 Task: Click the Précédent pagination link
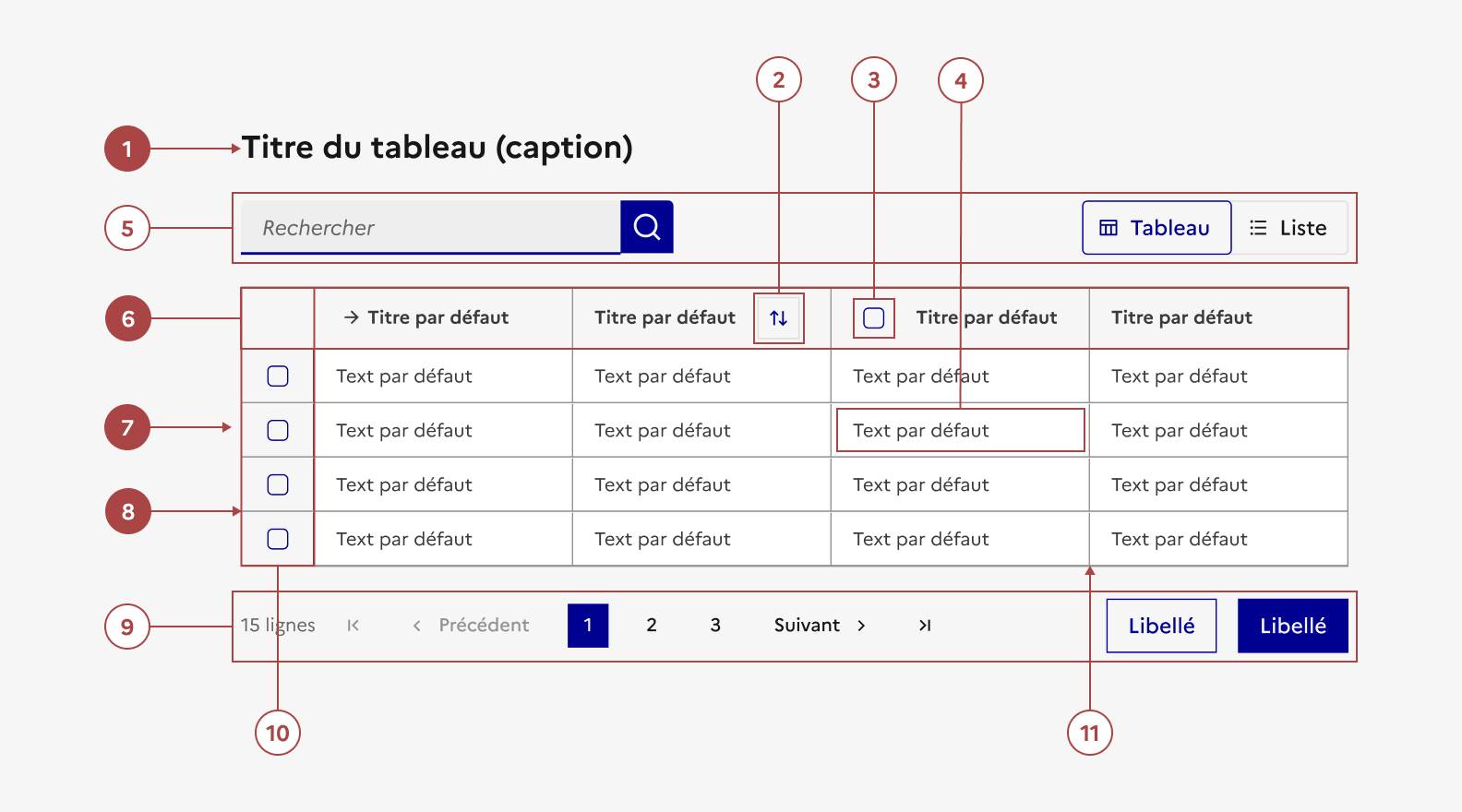472,626
